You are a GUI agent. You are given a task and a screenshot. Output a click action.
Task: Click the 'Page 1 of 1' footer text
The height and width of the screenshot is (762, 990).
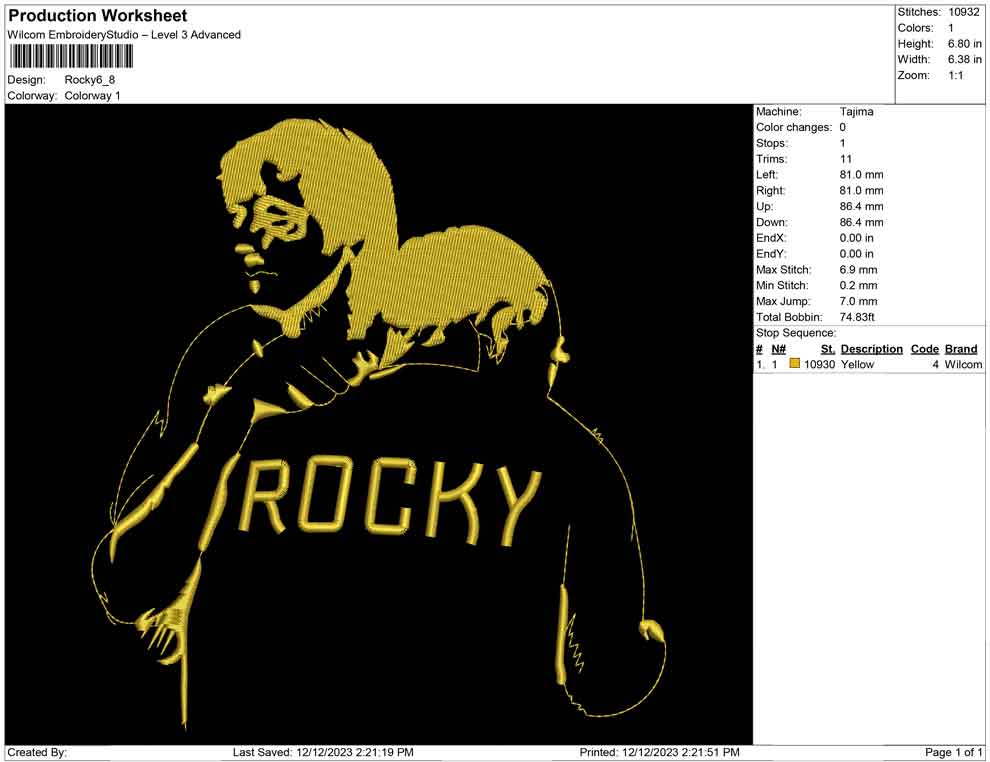953,752
